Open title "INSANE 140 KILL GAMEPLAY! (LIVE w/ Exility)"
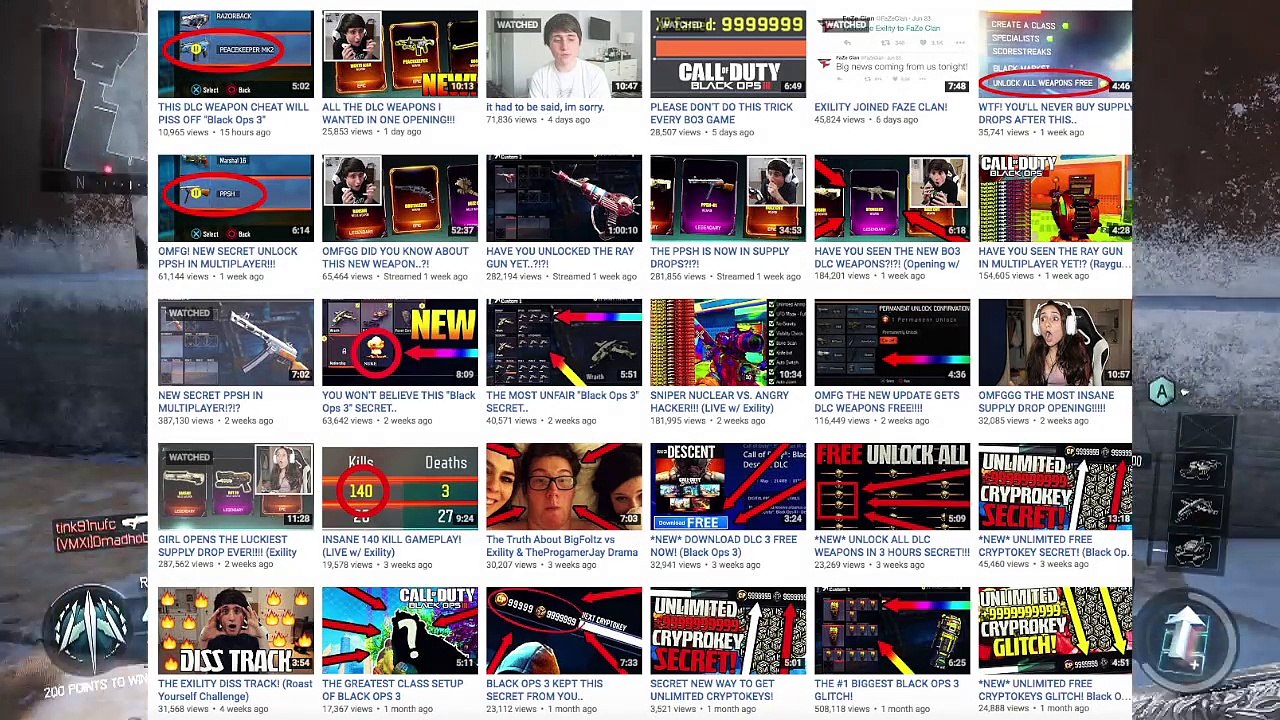 [391, 545]
